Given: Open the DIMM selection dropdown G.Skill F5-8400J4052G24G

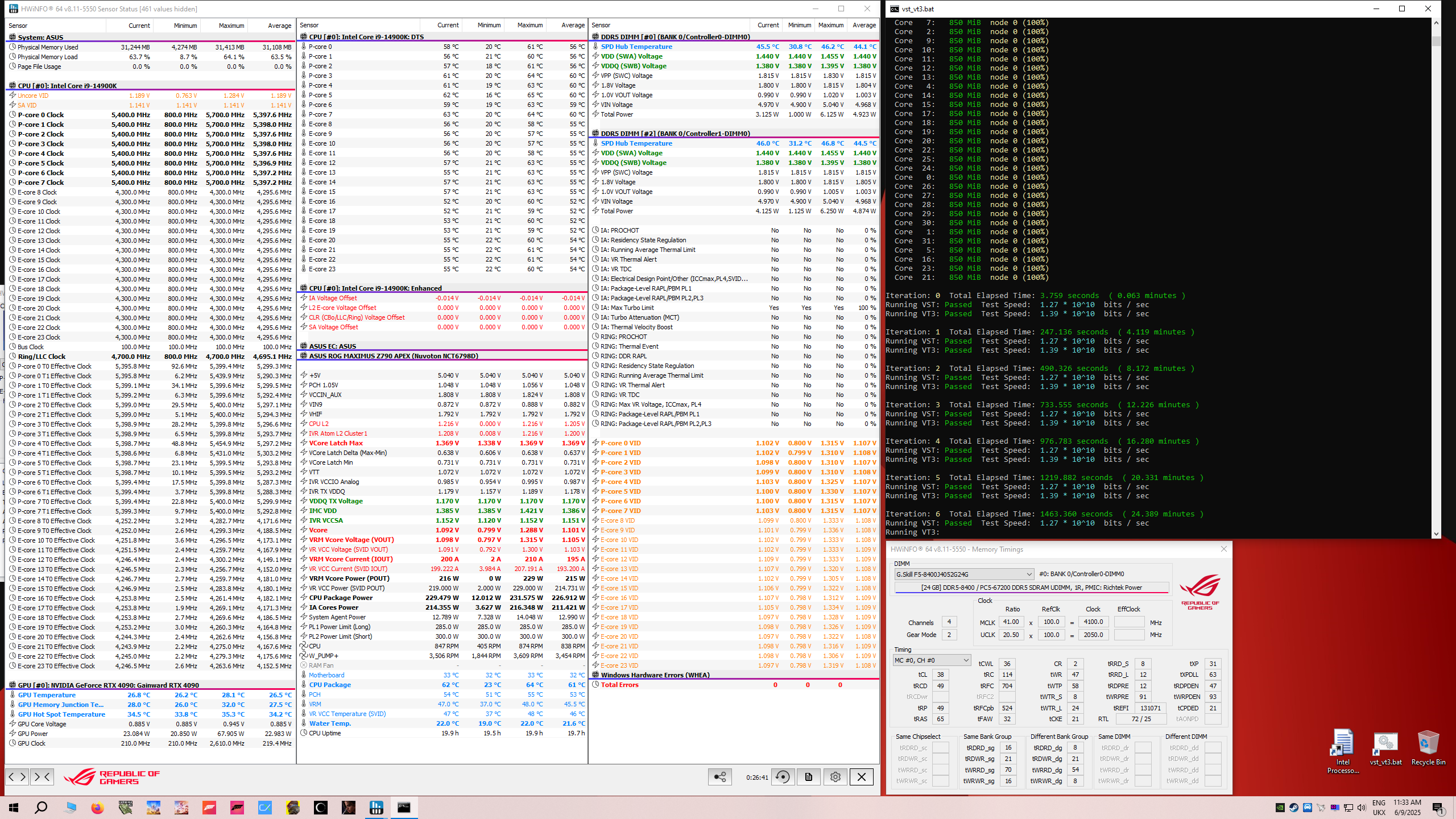Looking at the screenshot, I should pyautogui.click(x=964, y=574).
